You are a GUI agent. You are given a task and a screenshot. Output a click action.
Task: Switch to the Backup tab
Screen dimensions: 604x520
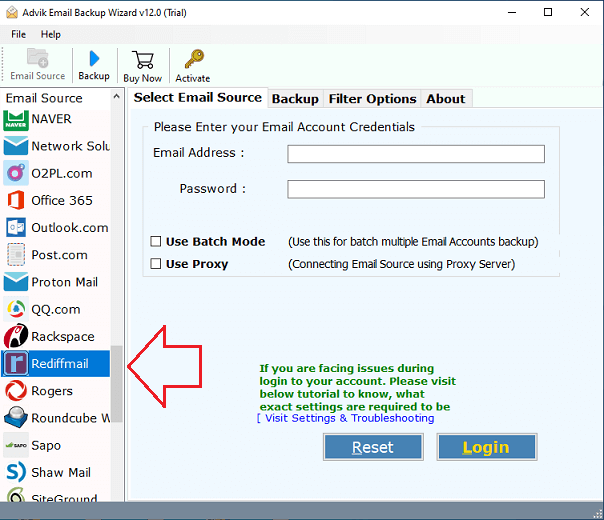coord(295,99)
